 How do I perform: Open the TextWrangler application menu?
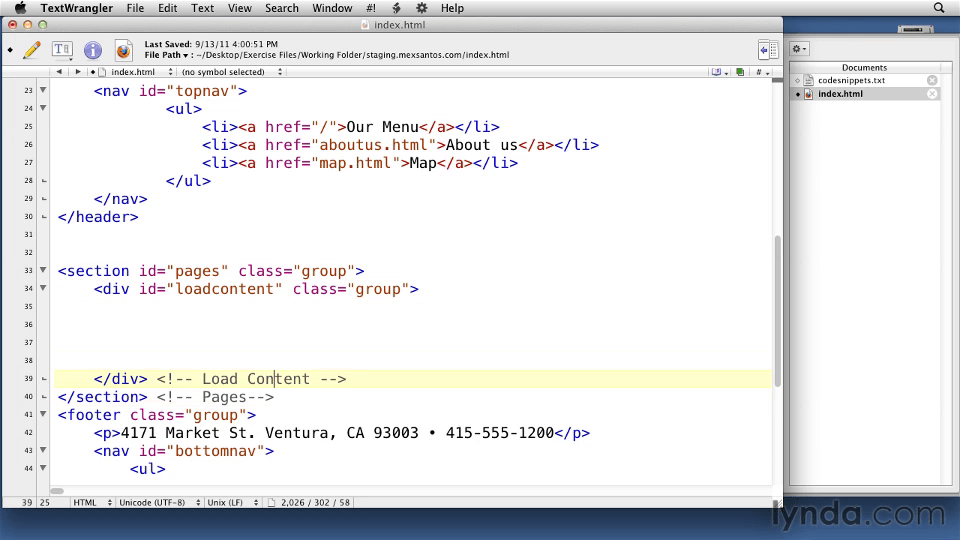[x=77, y=8]
